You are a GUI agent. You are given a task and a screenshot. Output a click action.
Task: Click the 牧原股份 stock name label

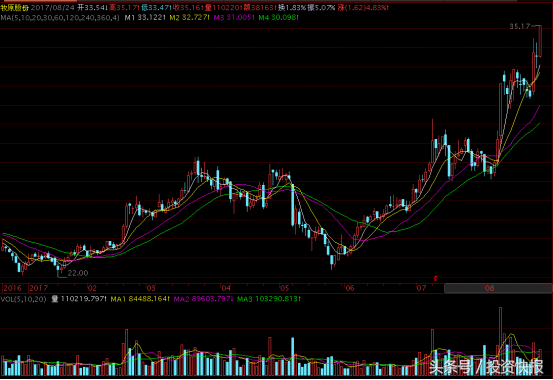(x=14, y=7)
